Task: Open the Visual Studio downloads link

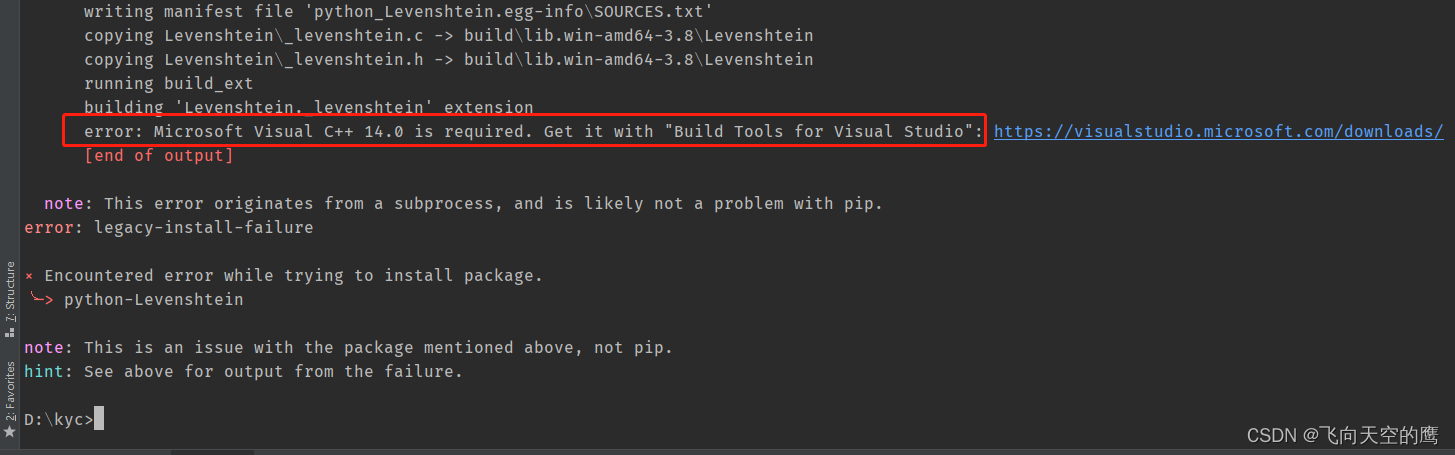Action: [1218, 131]
